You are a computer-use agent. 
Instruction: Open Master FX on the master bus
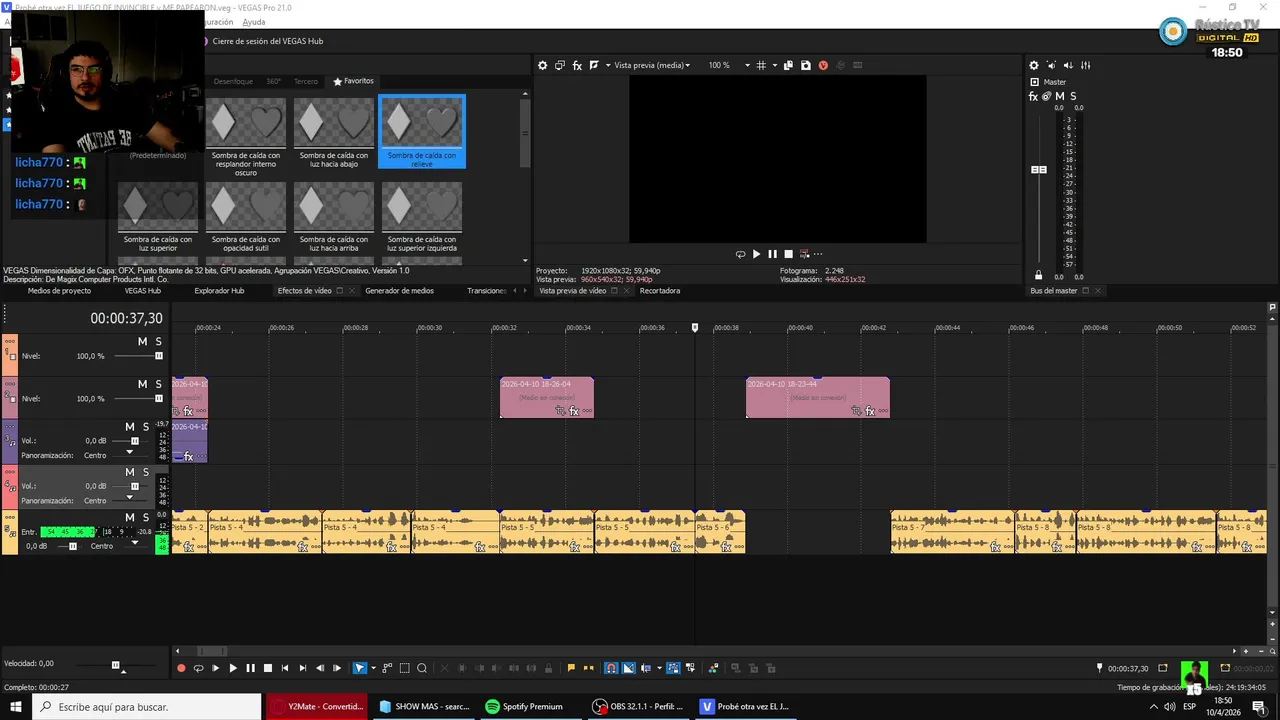1033,97
